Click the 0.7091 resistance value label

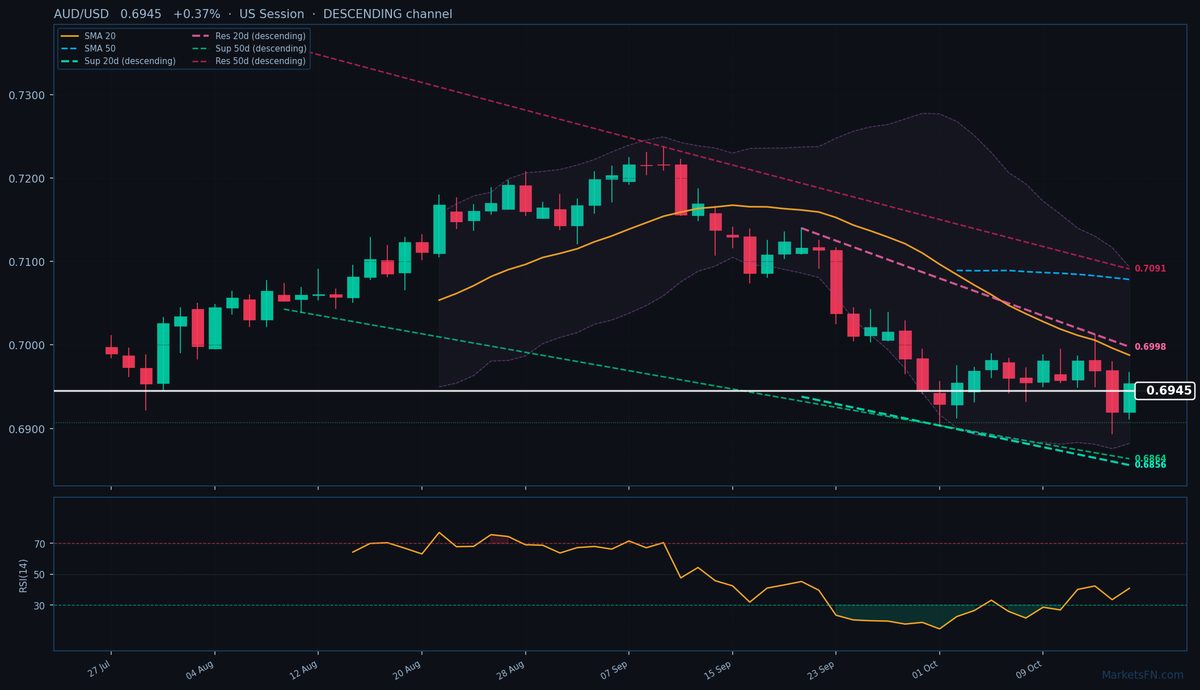coord(1150,269)
